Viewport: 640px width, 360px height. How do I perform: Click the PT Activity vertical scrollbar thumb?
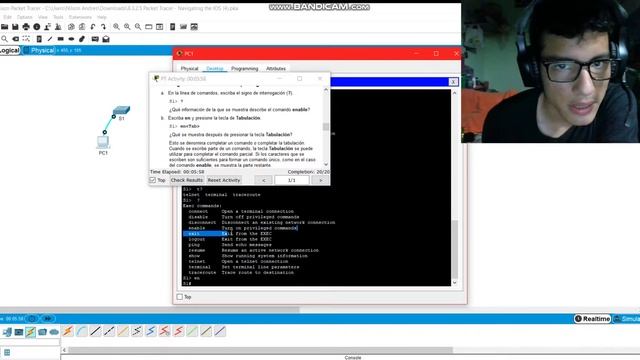[326, 127]
